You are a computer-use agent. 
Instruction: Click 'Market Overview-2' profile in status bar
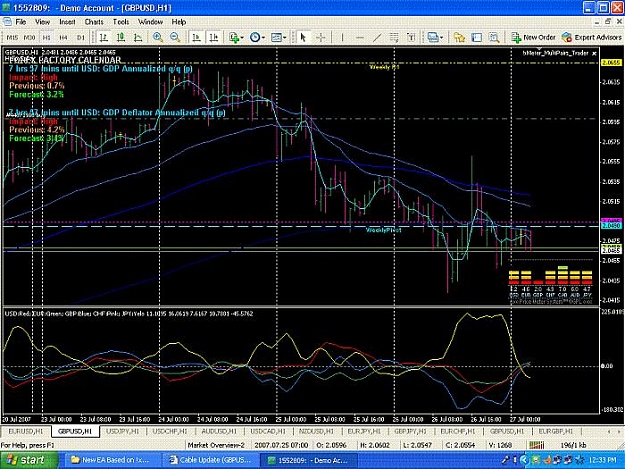[x=216, y=445]
